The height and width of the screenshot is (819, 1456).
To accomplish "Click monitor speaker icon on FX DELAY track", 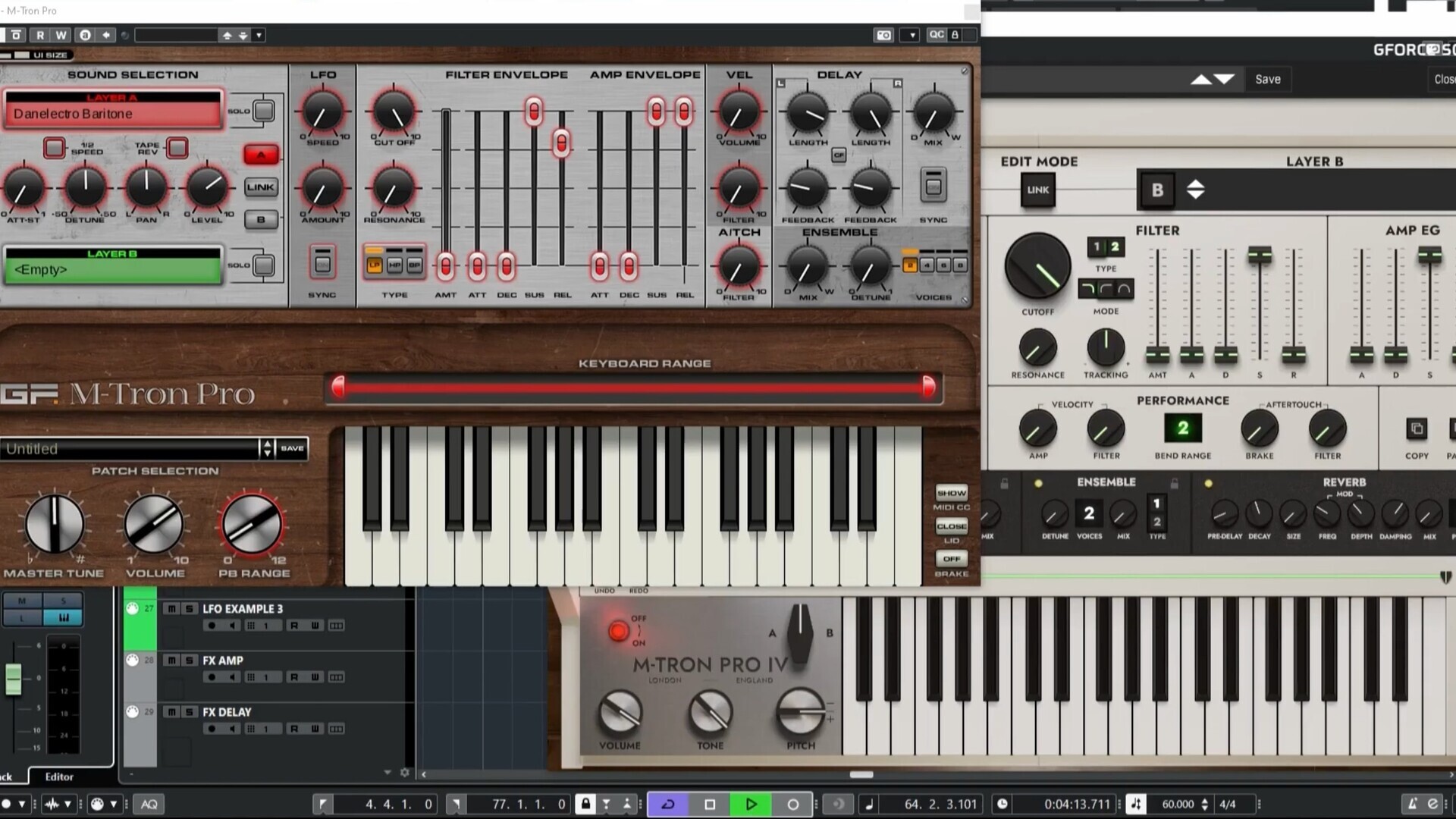I will (x=232, y=729).
